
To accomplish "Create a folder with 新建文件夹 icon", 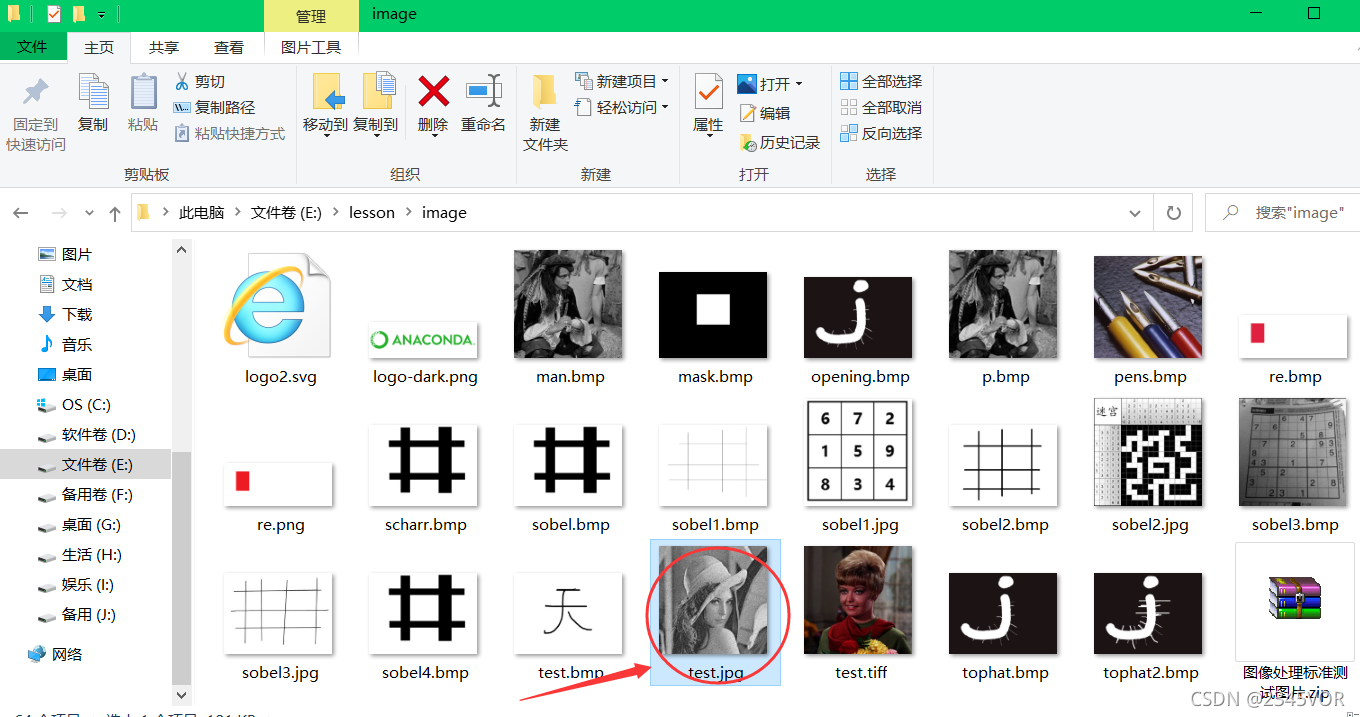I will coord(544,112).
